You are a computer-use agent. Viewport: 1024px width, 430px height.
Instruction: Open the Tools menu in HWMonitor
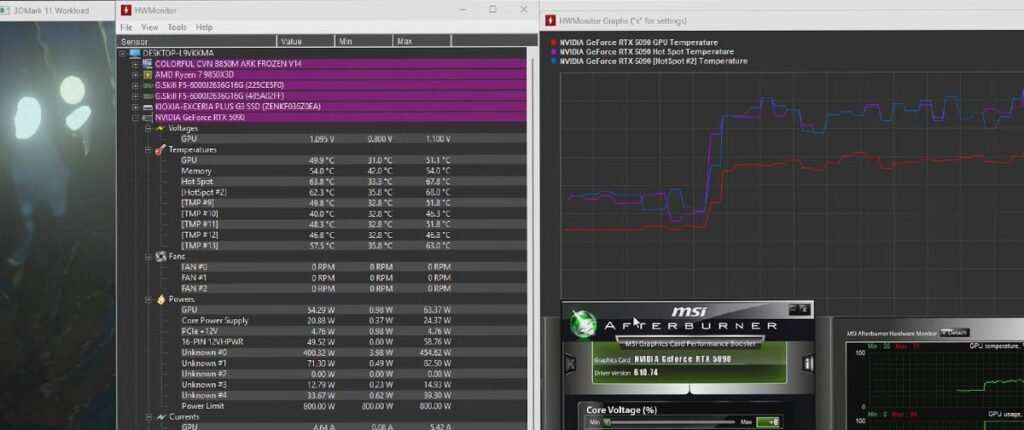click(x=177, y=27)
